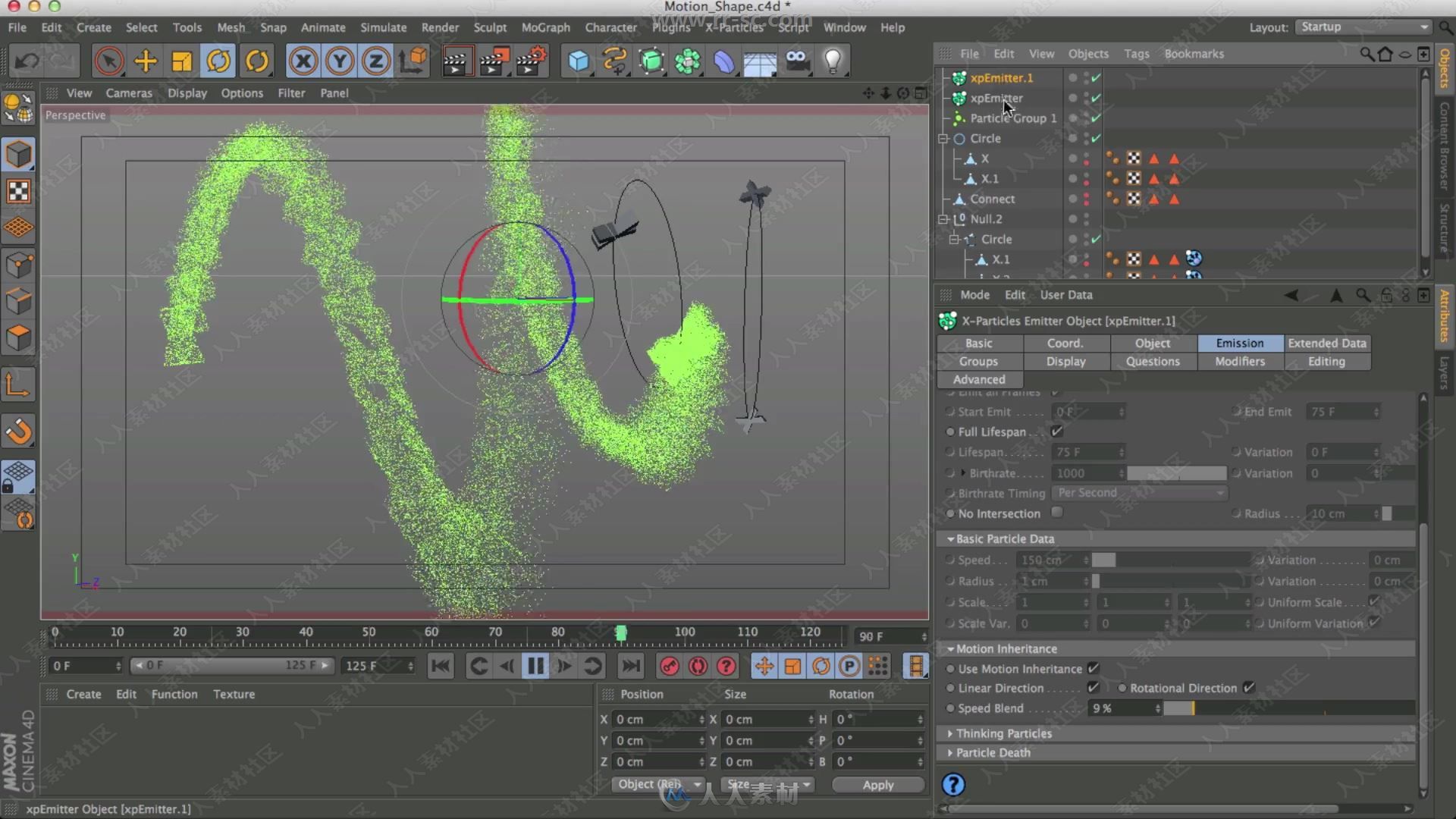Image resolution: width=1456 pixels, height=819 pixels.
Task: Open the Deformer objects icon
Action: point(724,61)
